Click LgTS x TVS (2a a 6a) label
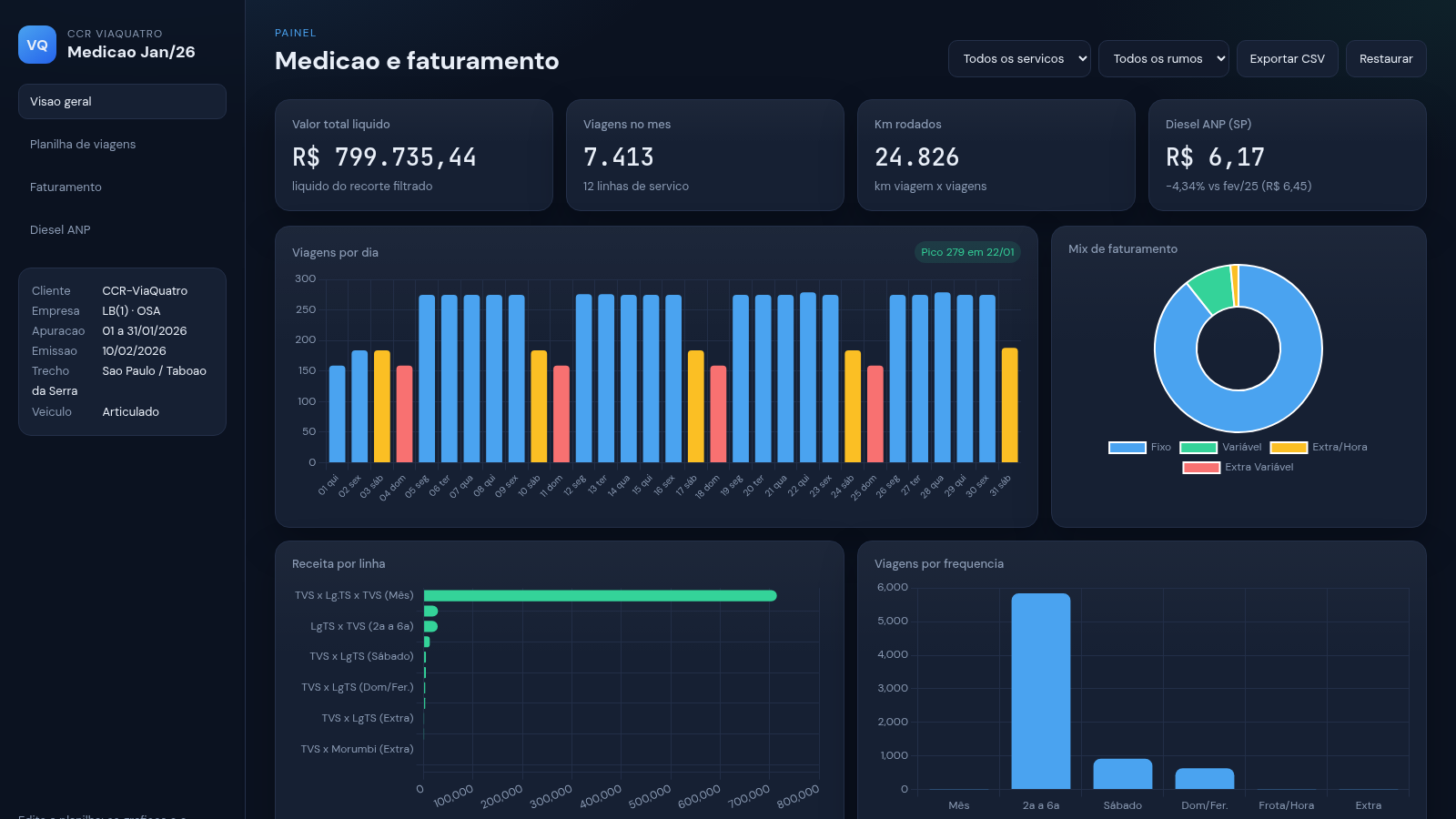The width and height of the screenshot is (1456, 819). (362, 626)
